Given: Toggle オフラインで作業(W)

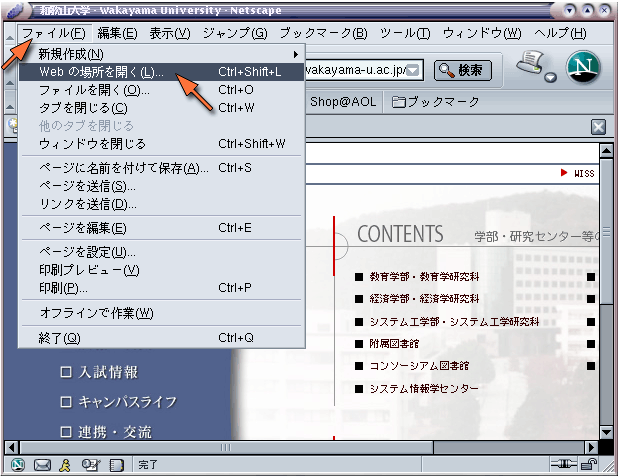Looking at the screenshot, I should [162, 313].
